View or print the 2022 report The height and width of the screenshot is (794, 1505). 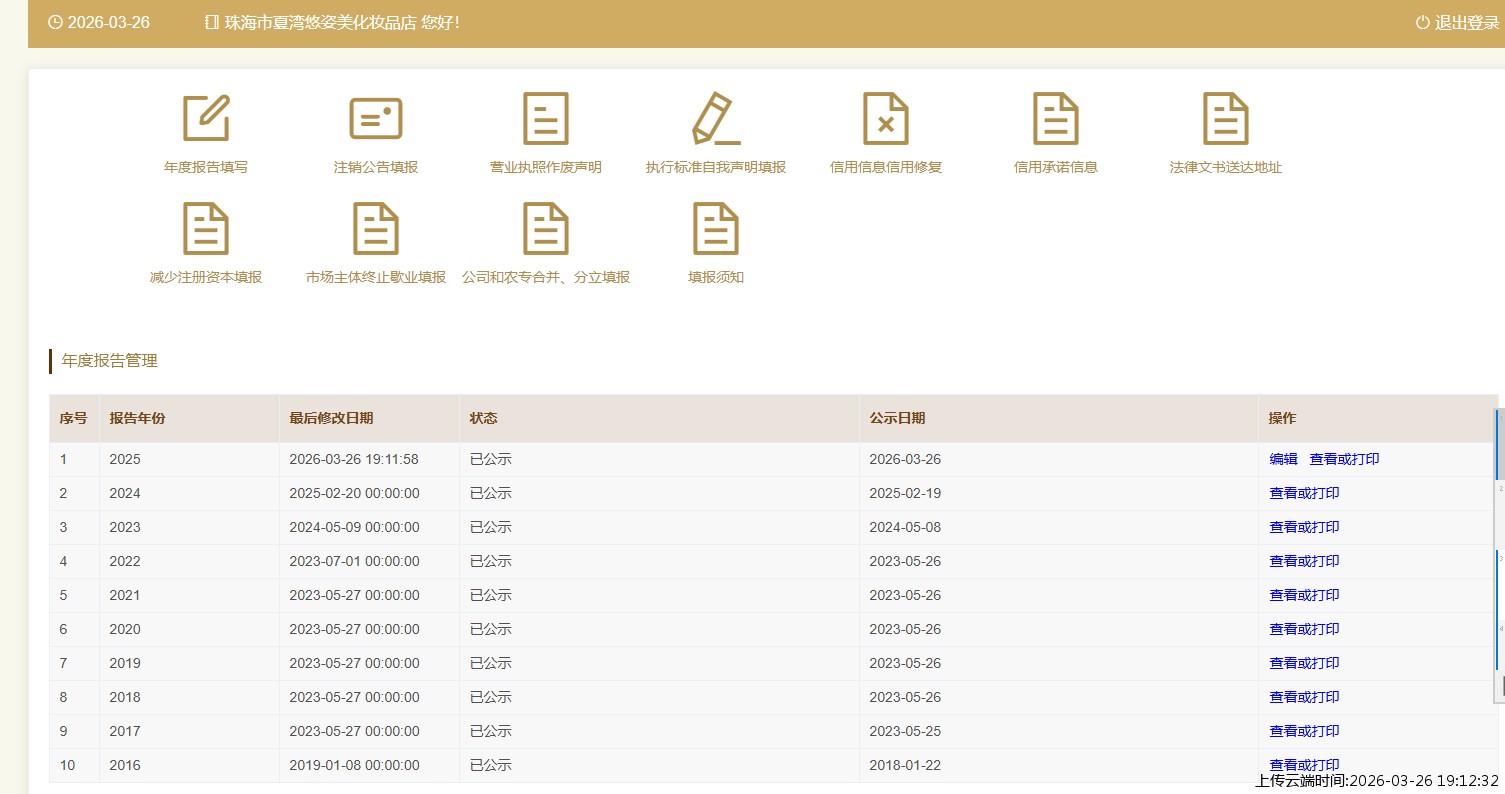click(1304, 562)
